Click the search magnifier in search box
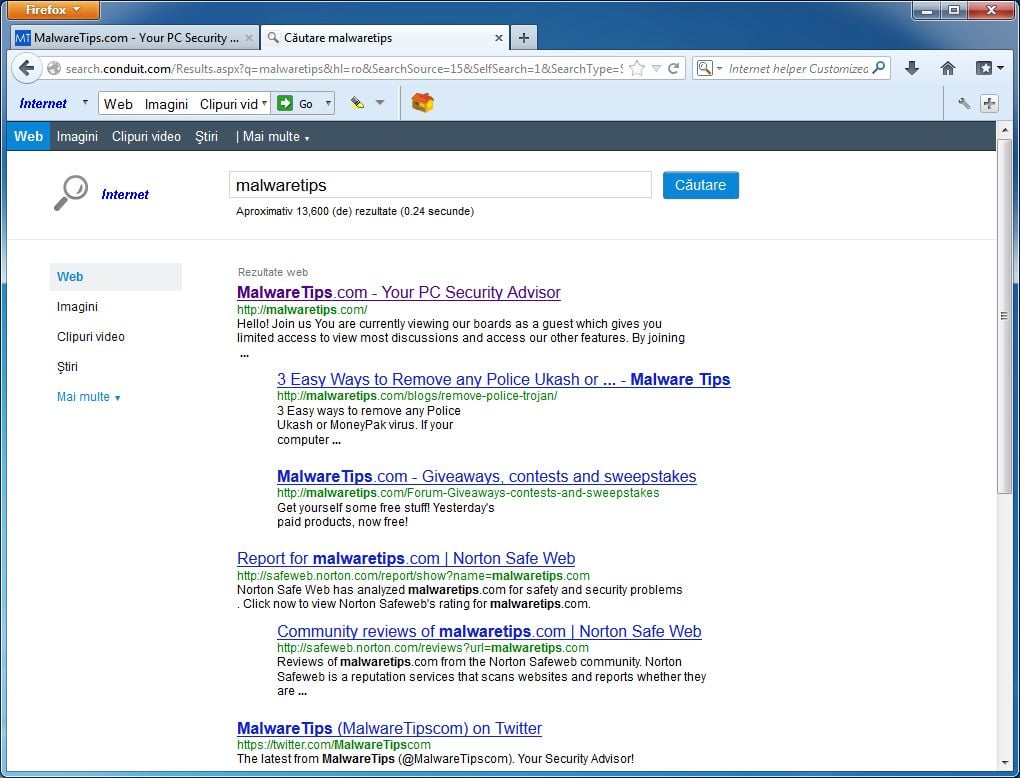Image resolution: width=1020 pixels, height=778 pixels. coord(879,68)
